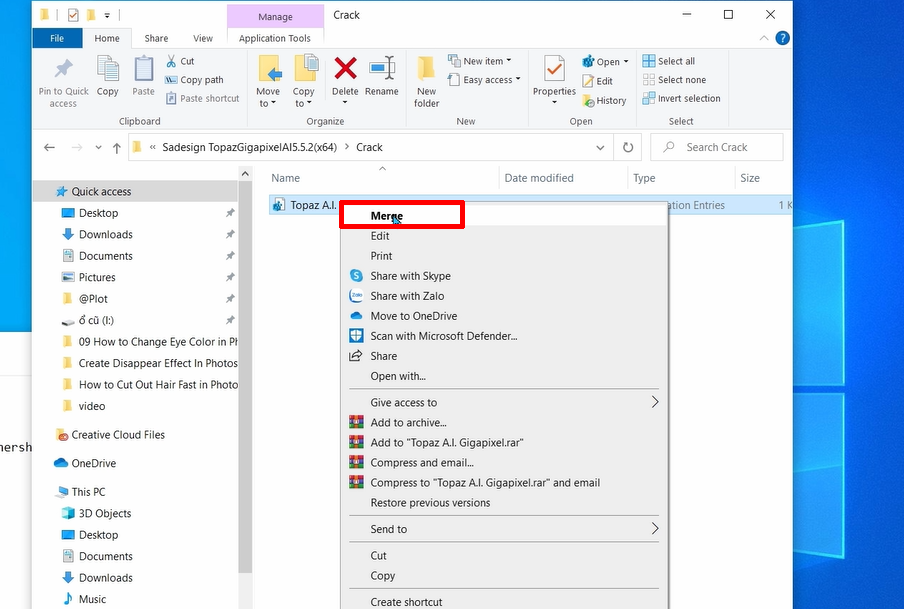Click the Copy icon in Clipboard group
Image resolution: width=904 pixels, height=609 pixels.
107,70
